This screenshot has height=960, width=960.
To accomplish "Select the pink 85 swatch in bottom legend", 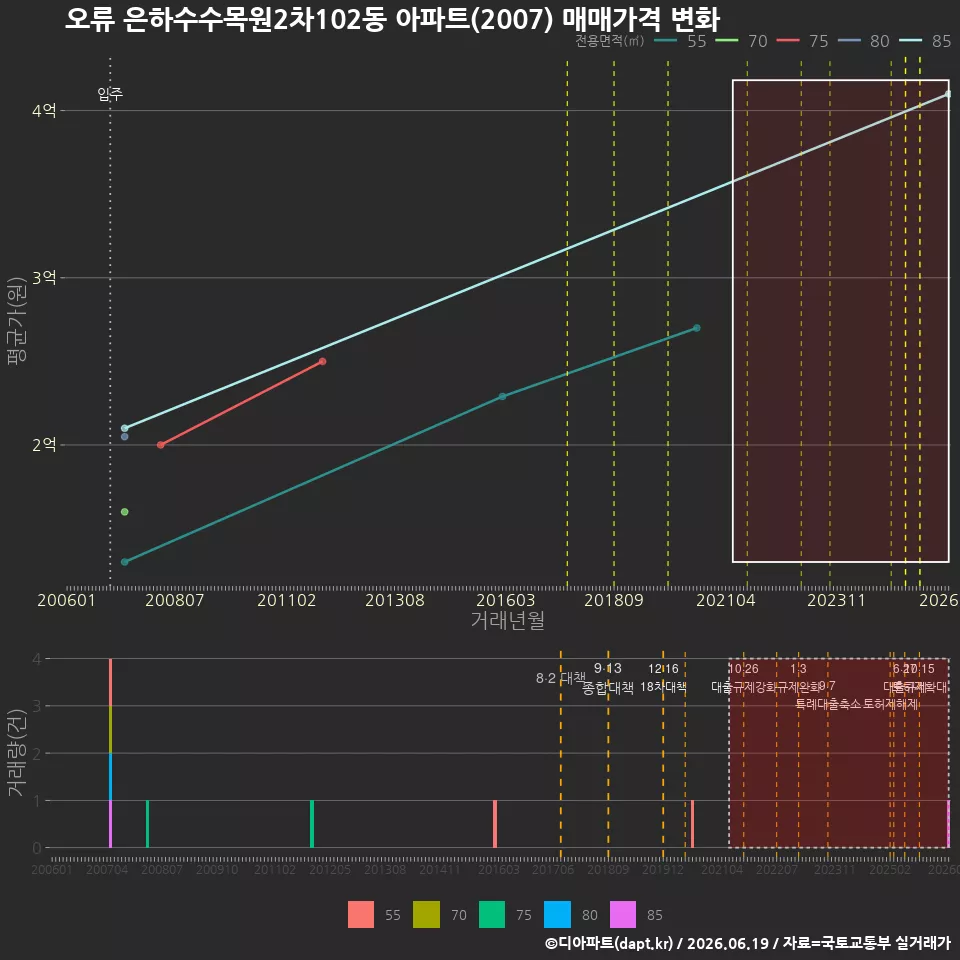I will [x=623, y=915].
